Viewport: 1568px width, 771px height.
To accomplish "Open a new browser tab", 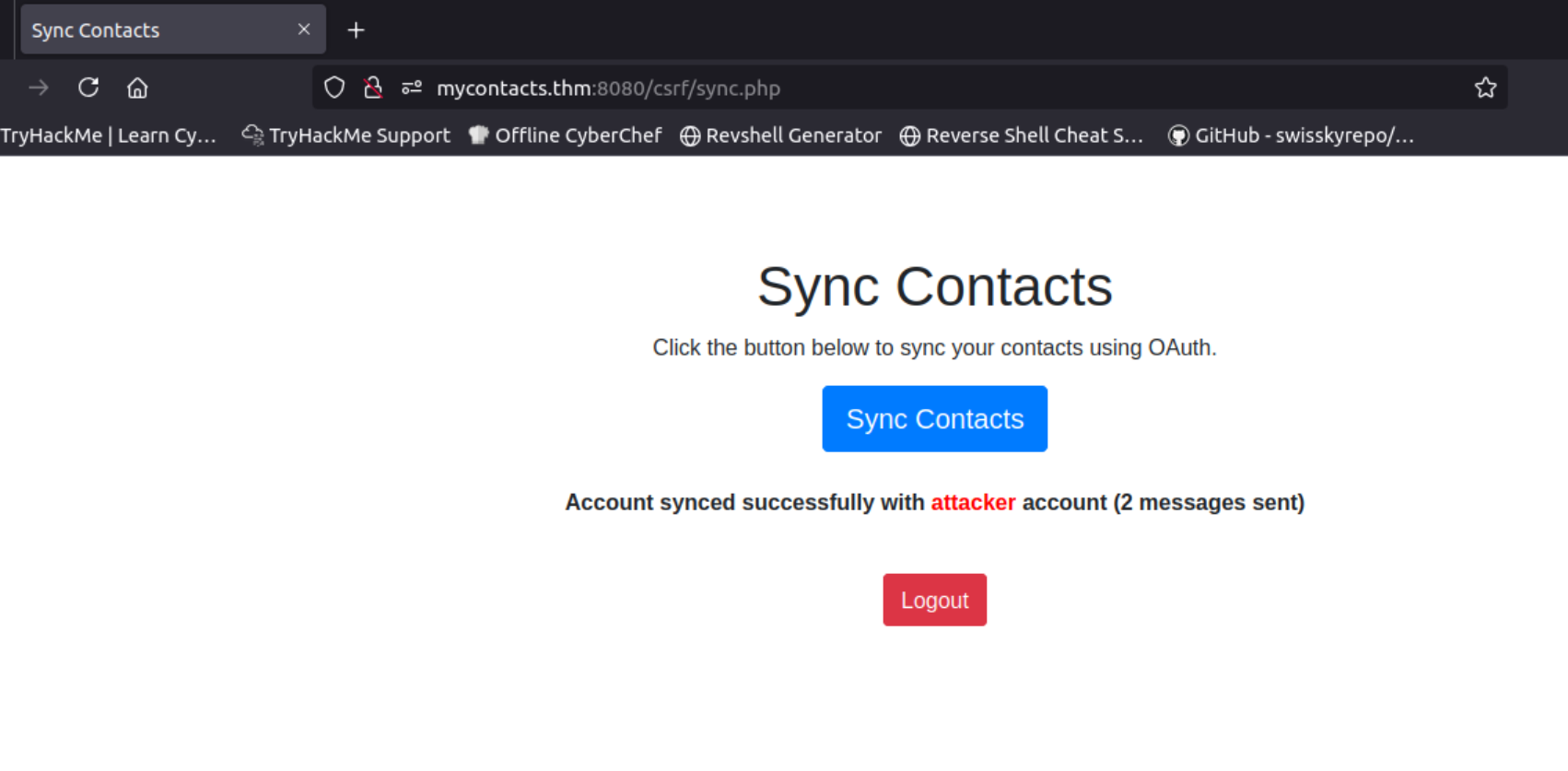I will tap(356, 30).
